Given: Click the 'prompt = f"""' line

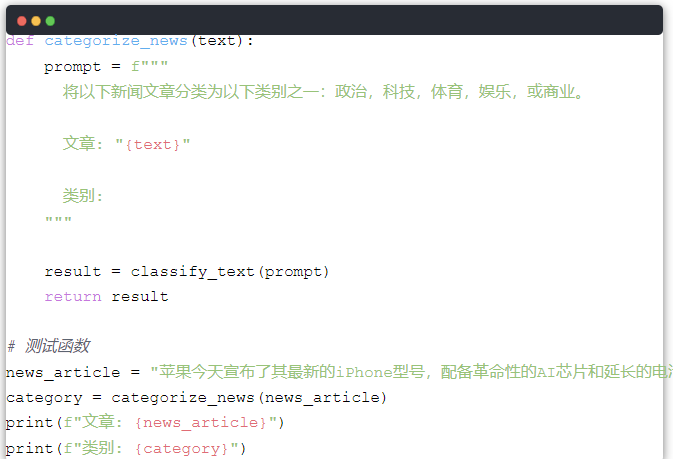Looking at the screenshot, I should pos(106,66).
